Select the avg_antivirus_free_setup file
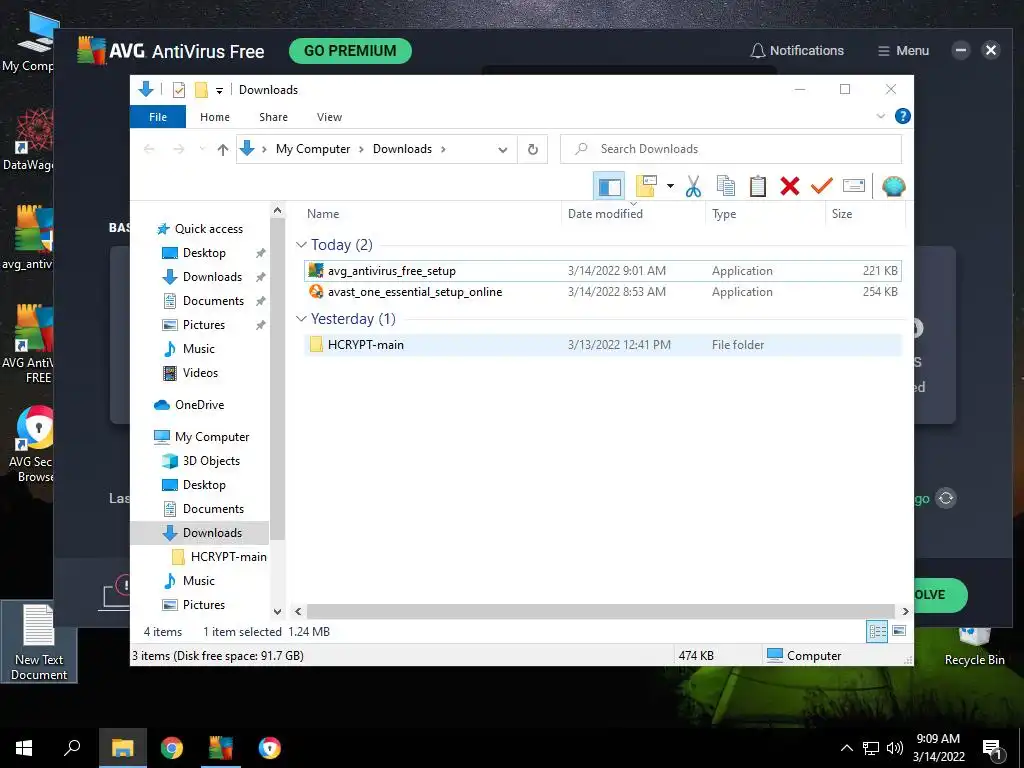Image resolution: width=1024 pixels, height=768 pixels. pyautogui.click(x=603, y=270)
